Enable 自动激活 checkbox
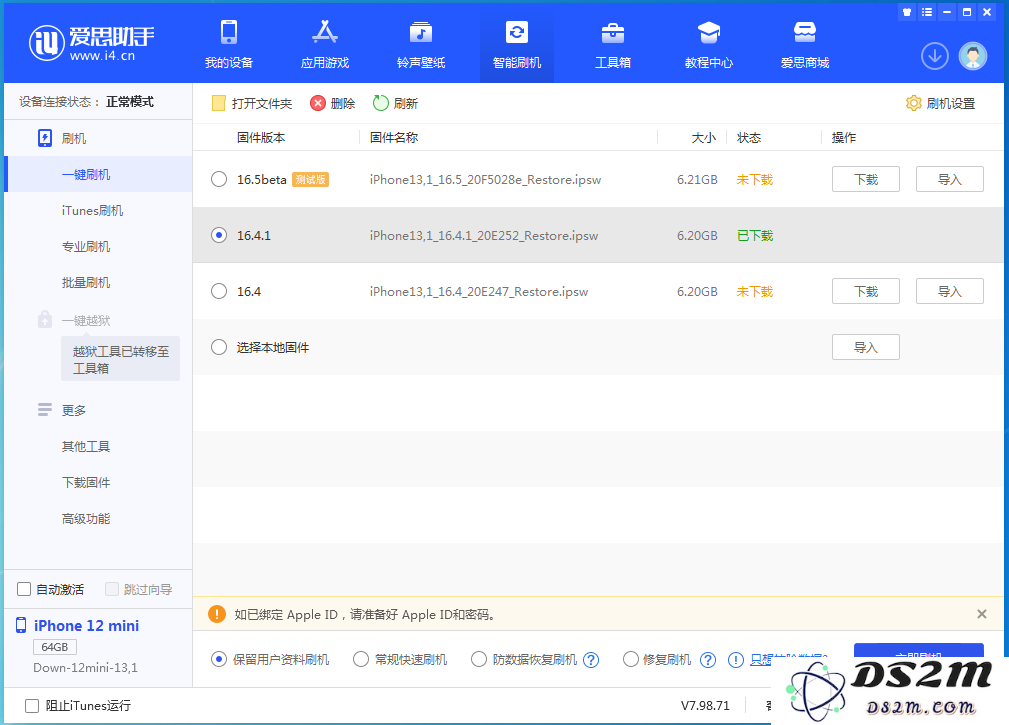Image resolution: width=1009 pixels, height=725 pixels. click(24, 589)
